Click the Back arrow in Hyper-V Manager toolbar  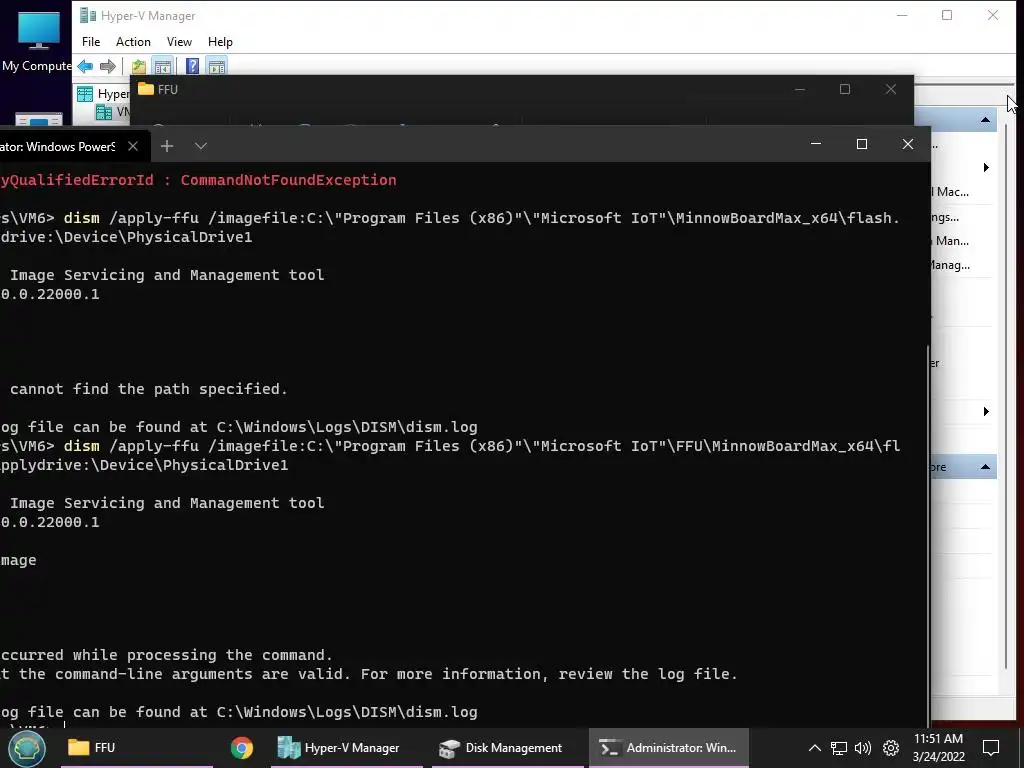point(85,66)
